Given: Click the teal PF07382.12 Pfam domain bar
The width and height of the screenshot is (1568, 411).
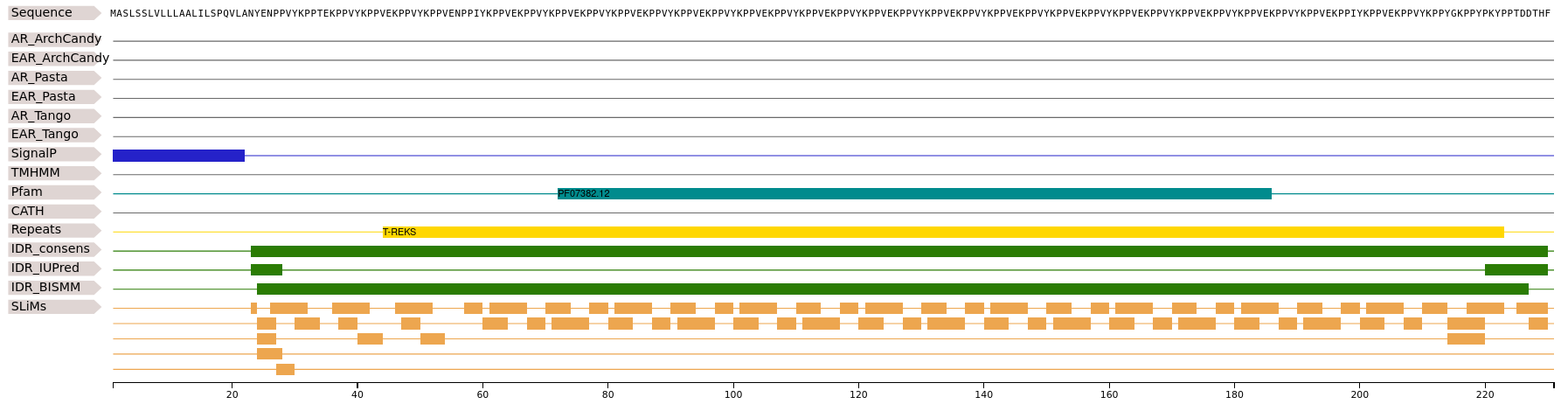Looking at the screenshot, I should 914,193.
